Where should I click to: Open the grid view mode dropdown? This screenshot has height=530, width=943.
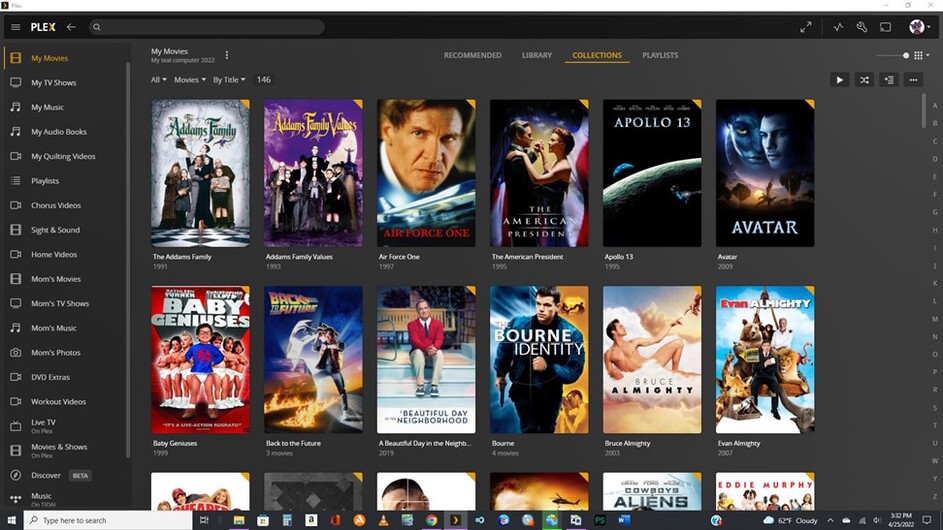[921, 55]
